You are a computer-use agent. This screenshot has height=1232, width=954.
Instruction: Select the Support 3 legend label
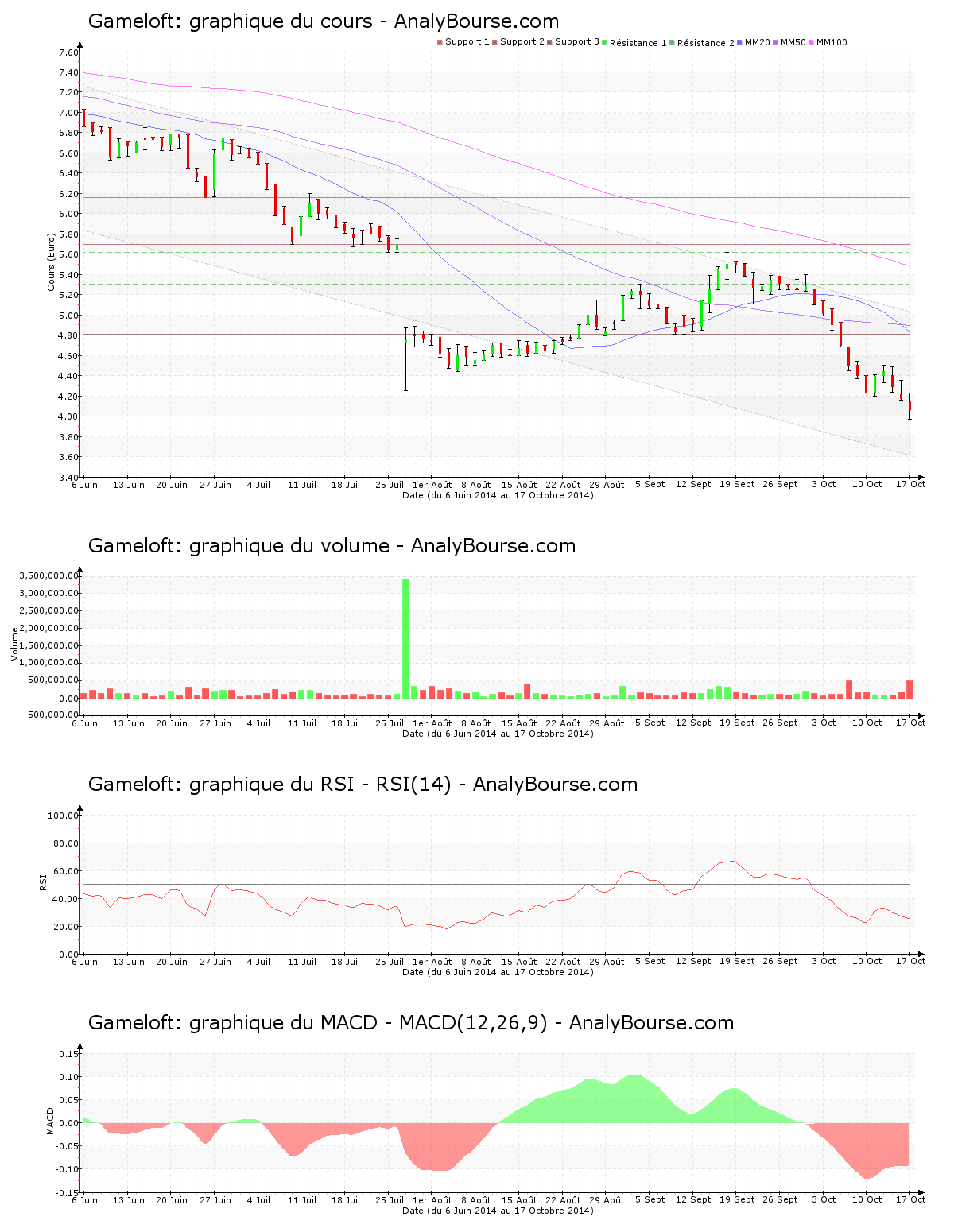click(x=577, y=42)
